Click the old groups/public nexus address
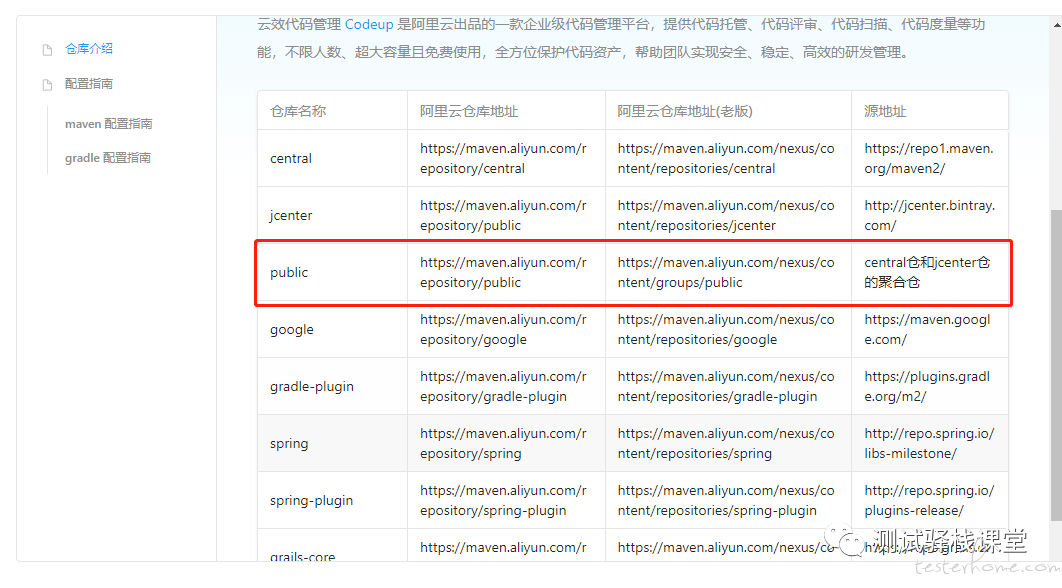1062x588 pixels. pos(726,272)
